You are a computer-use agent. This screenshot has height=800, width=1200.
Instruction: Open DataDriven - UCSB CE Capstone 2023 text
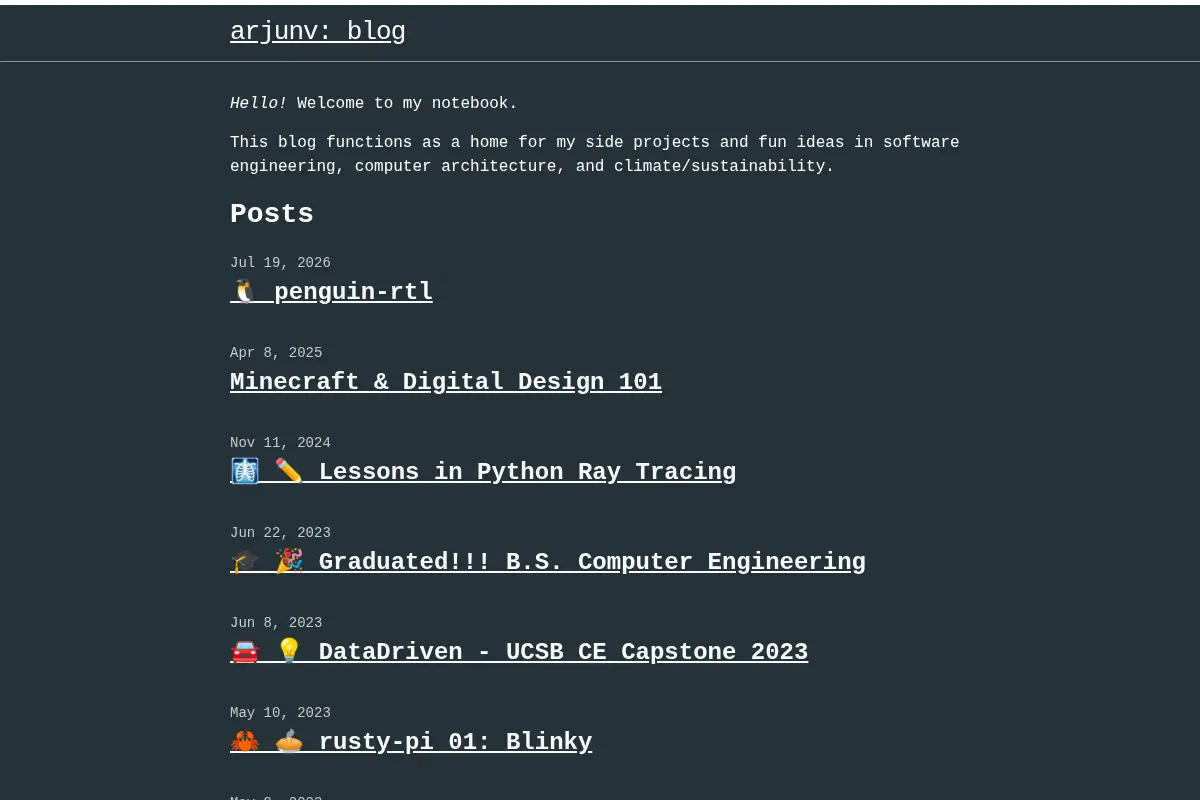(x=563, y=652)
